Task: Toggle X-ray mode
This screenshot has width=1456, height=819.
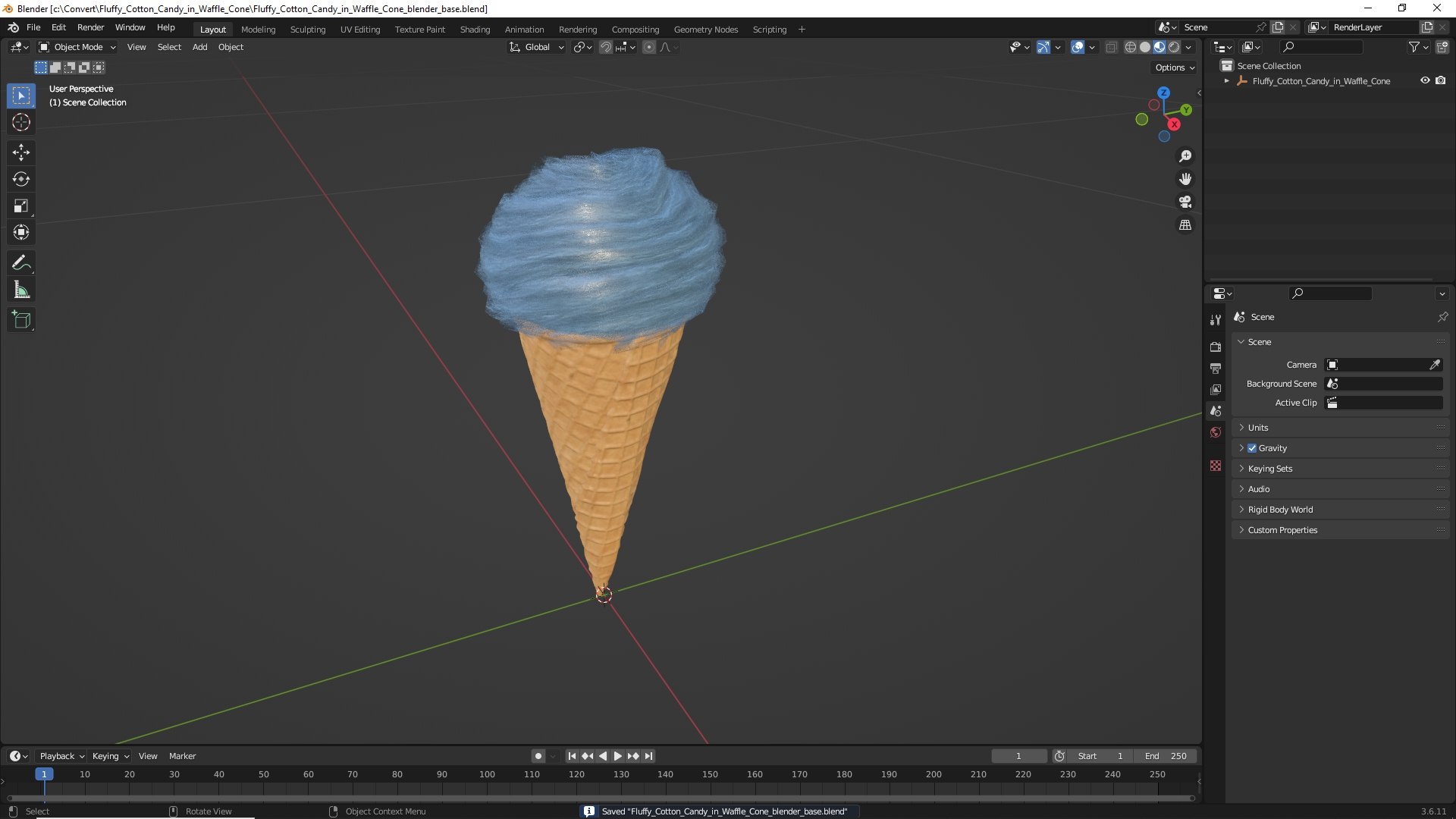Action: click(x=1111, y=47)
